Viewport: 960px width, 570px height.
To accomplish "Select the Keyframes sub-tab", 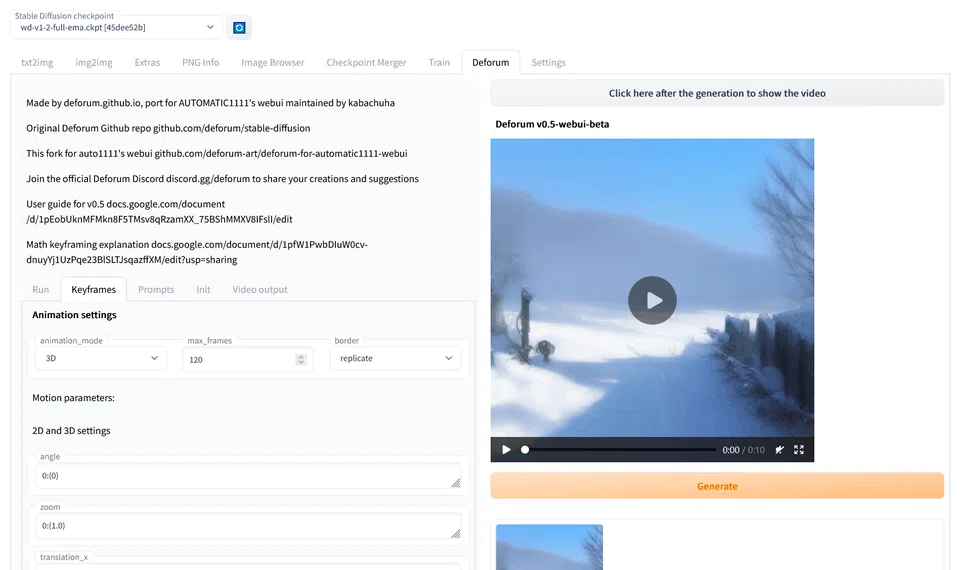I will pyautogui.click(x=93, y=290).
